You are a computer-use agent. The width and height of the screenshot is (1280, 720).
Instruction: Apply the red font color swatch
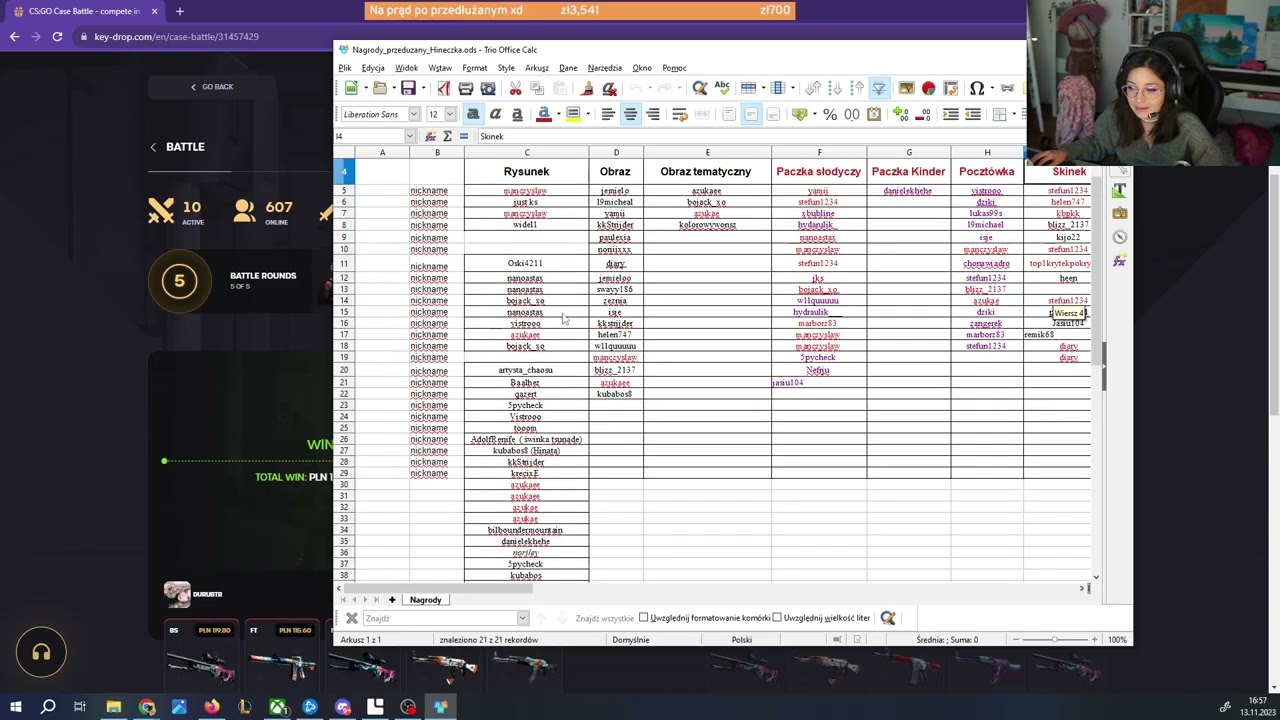[543, 114]
